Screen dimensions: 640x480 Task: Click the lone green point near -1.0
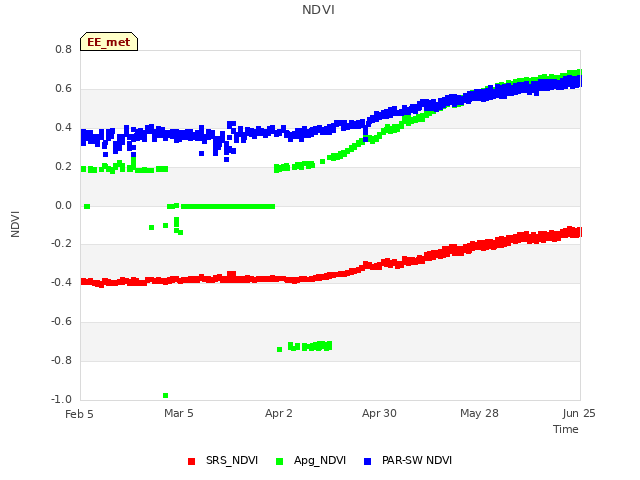[x=165, y=396]
